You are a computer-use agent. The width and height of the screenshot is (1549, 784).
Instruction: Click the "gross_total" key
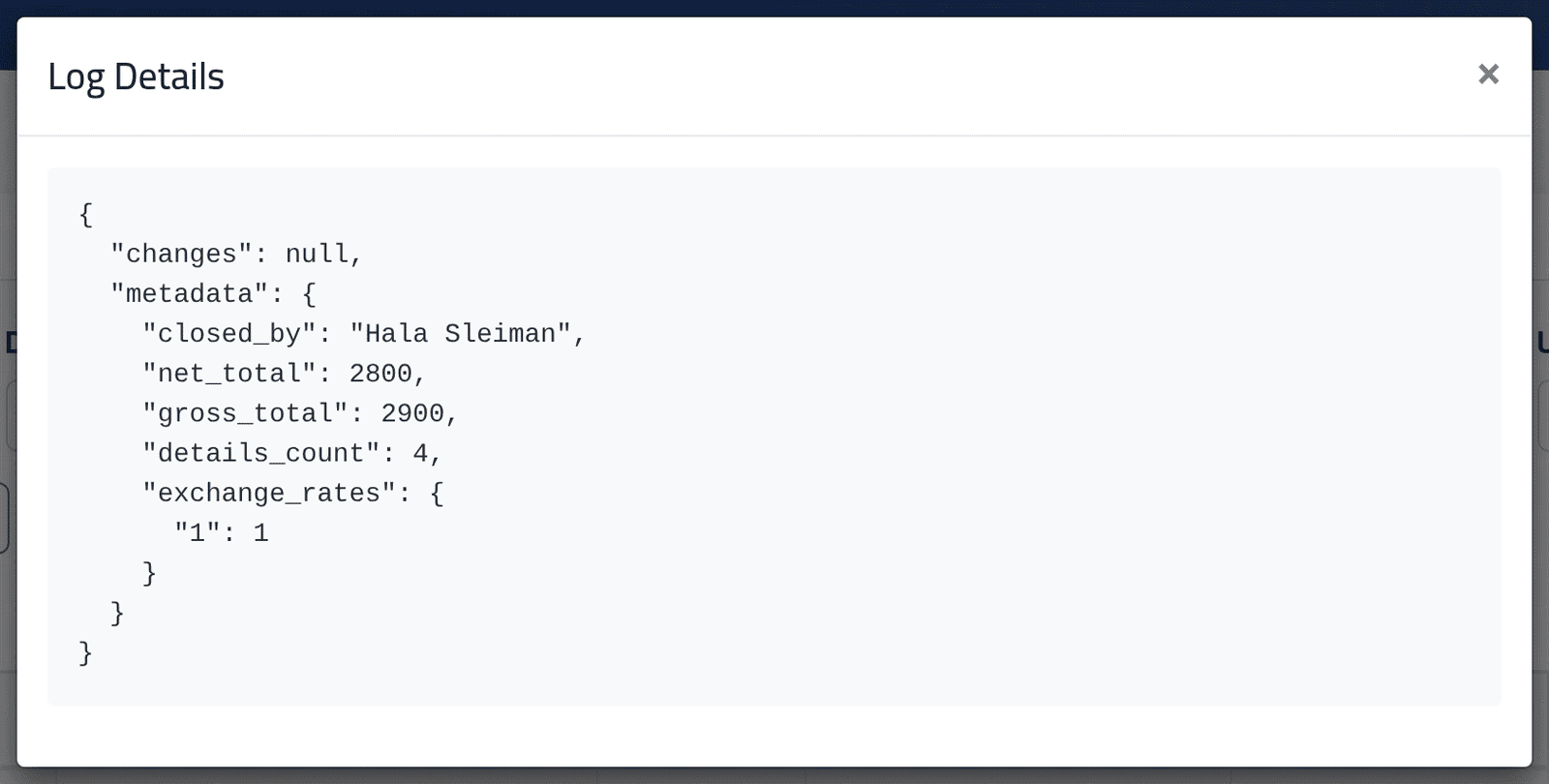(245, 413)
